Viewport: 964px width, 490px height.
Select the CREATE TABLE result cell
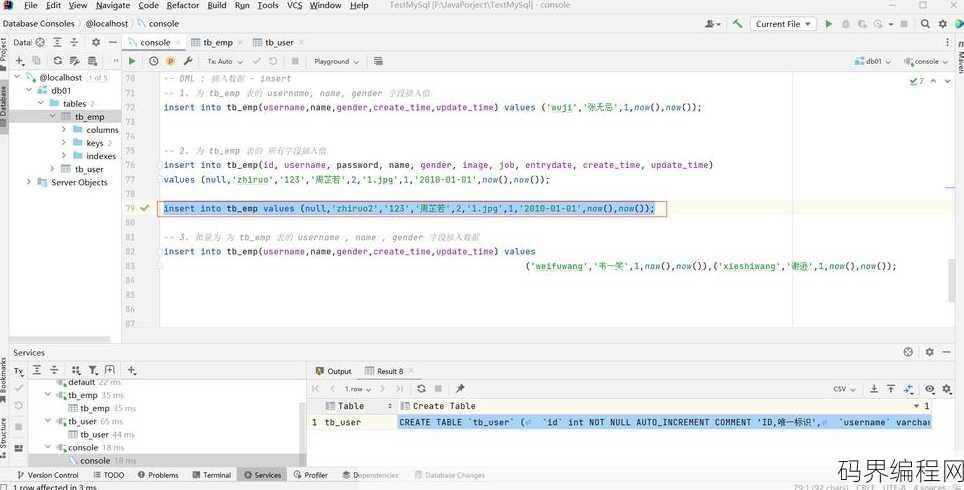[x=664, y=422]
